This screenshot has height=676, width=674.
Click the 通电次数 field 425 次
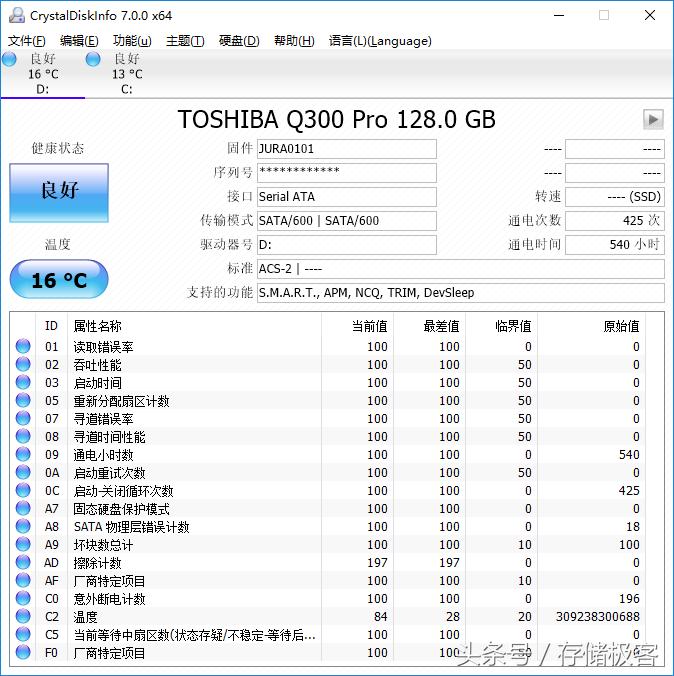[614, 221]
